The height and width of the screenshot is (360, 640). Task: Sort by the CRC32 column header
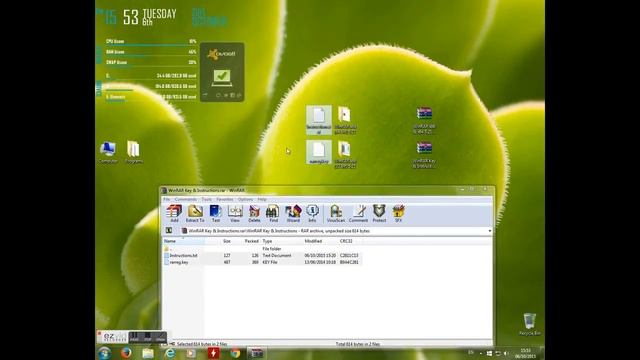click(350, 241)
